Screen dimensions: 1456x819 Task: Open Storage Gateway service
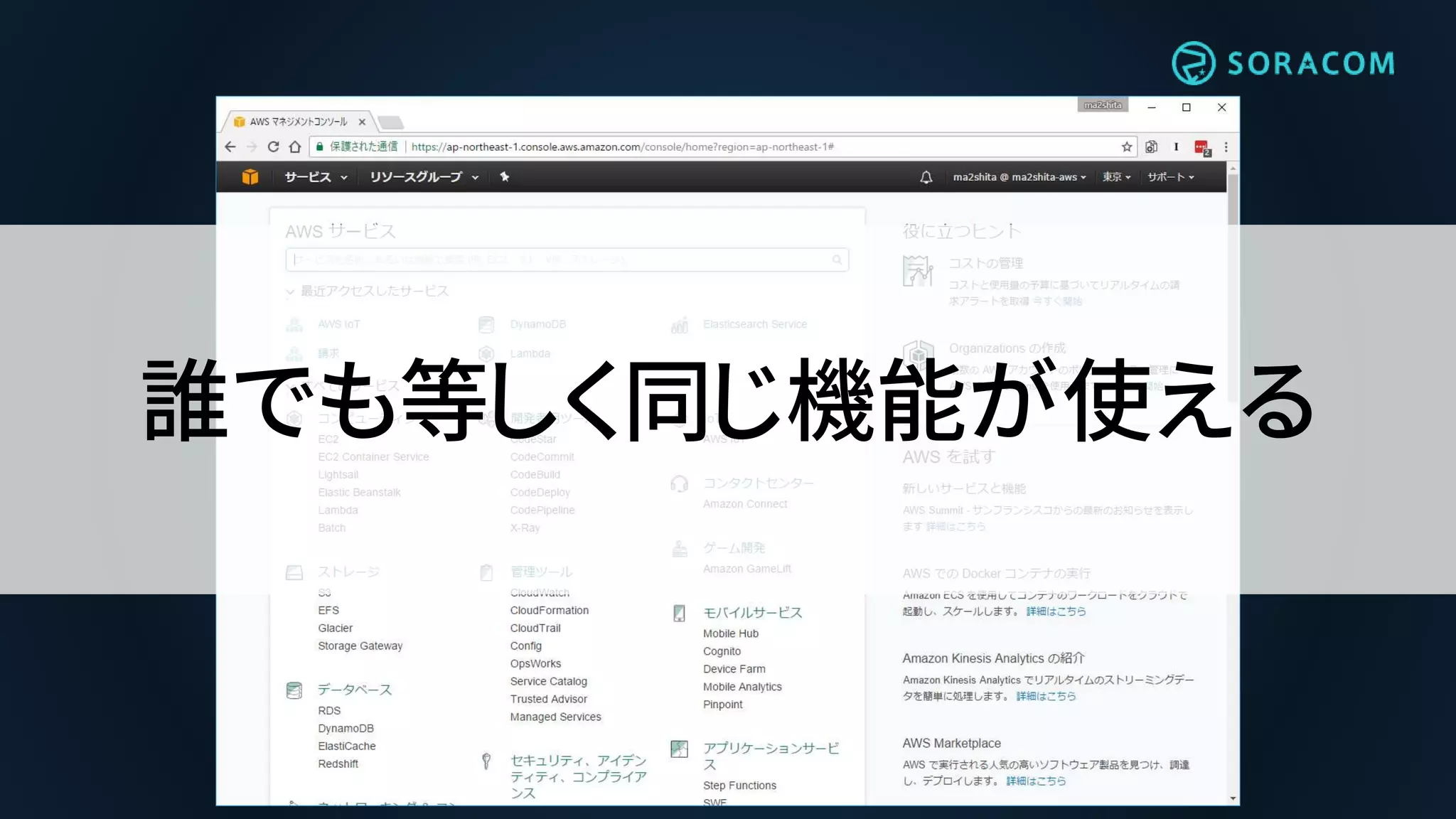point(360,646)
